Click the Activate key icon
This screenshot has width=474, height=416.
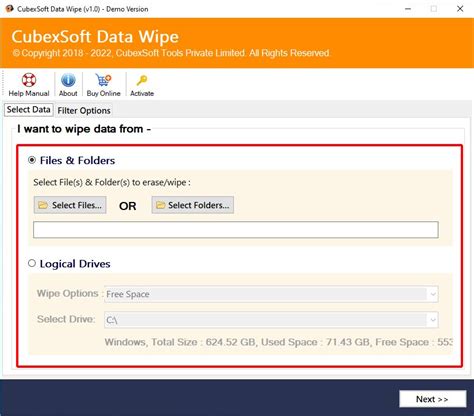pyautogui.click(x=142, y=80)
